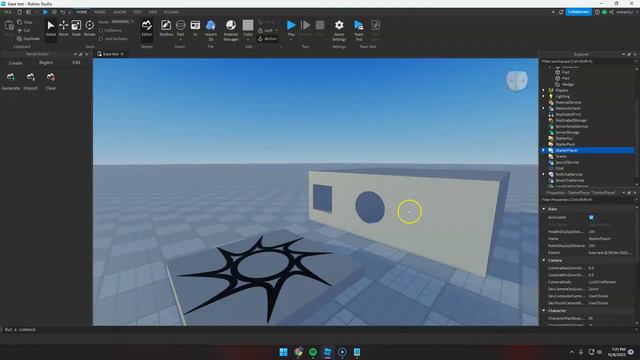640x360 pixels.
Task: Select SoundService in Explorer
Action: pos(567,162)
